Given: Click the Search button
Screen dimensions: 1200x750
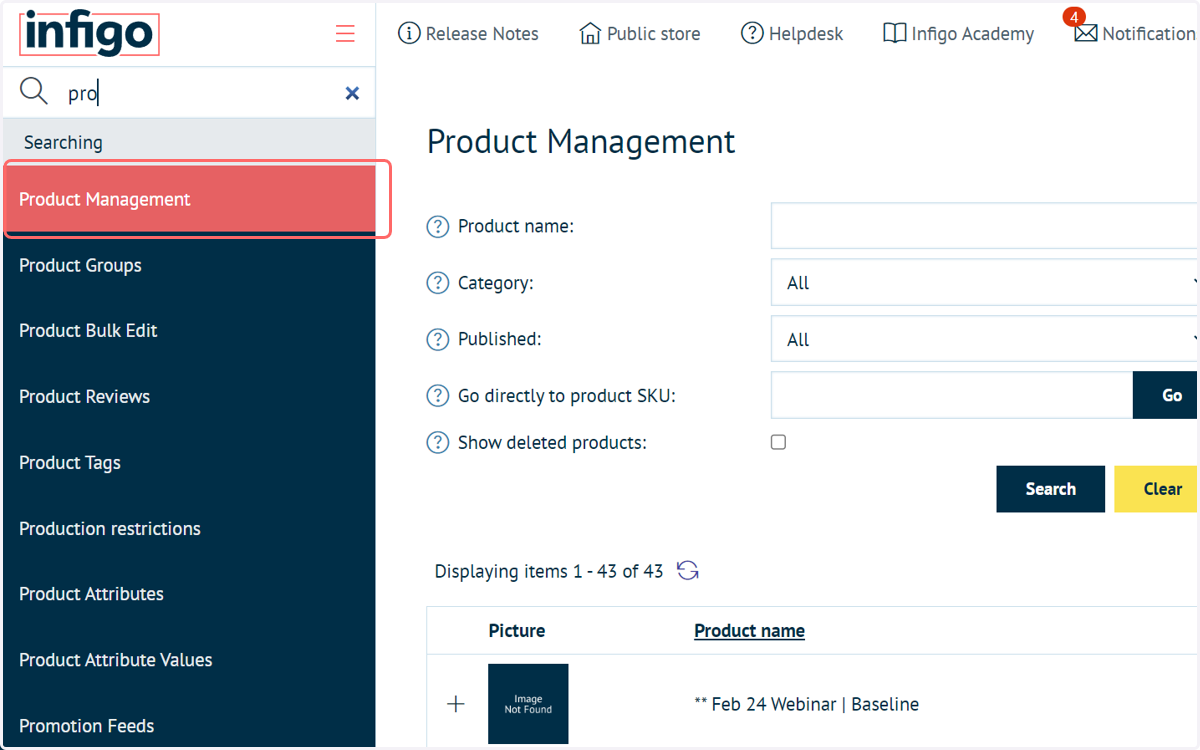Looking at the screenshot, I should click(1051, 489).
